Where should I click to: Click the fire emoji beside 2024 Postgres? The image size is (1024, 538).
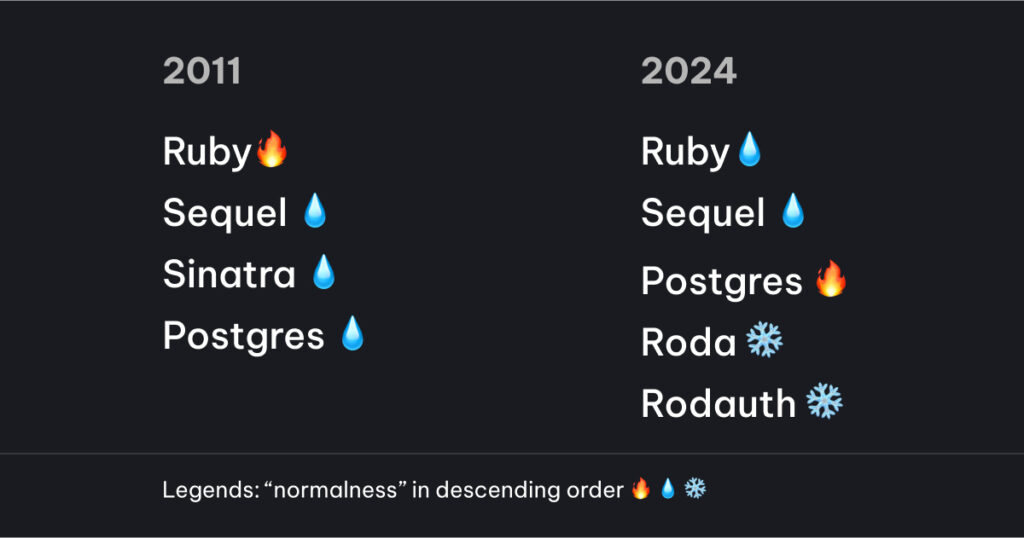[x=831, y=280]
